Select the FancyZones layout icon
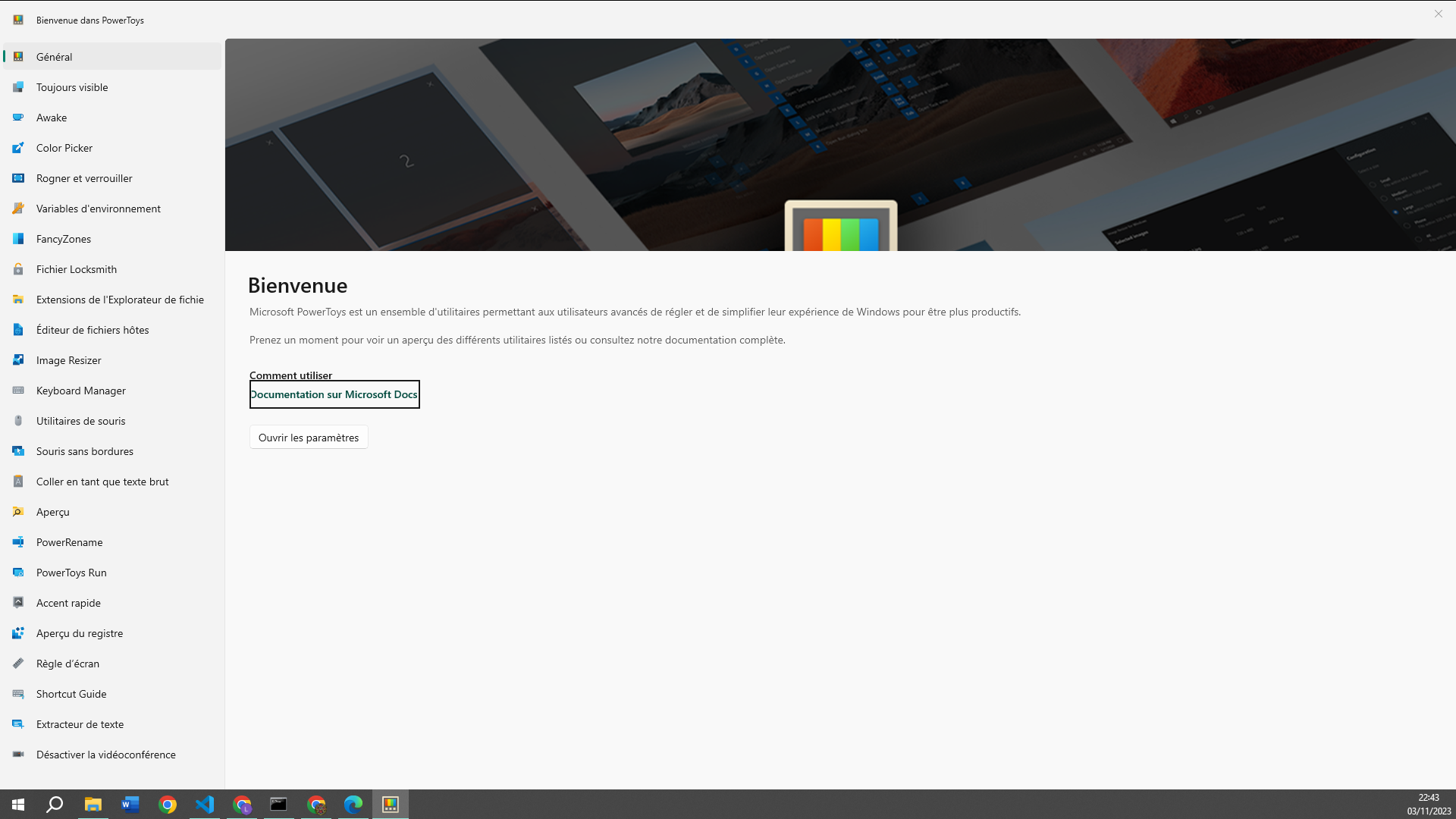 coord(18,239)
